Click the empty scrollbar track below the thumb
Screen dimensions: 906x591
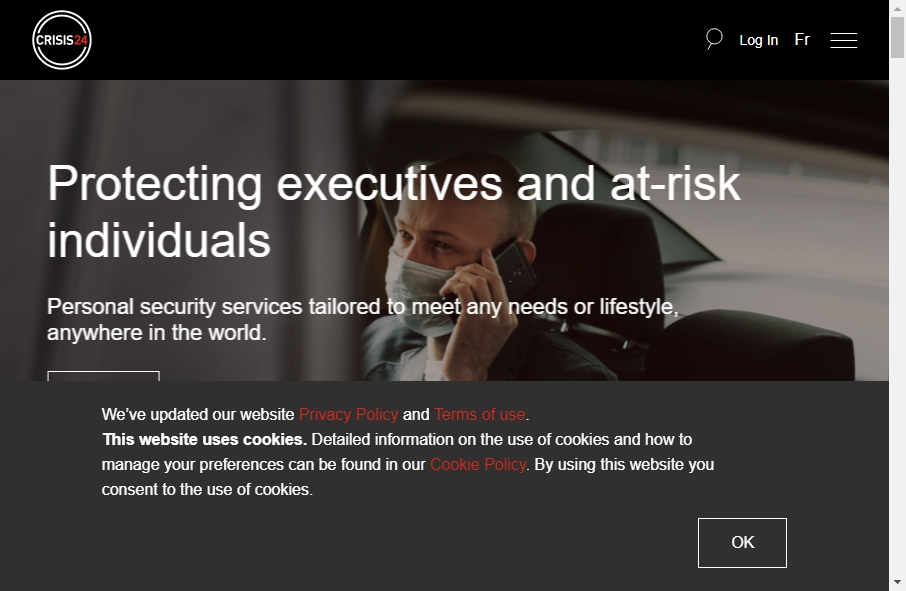coord(897,318)
